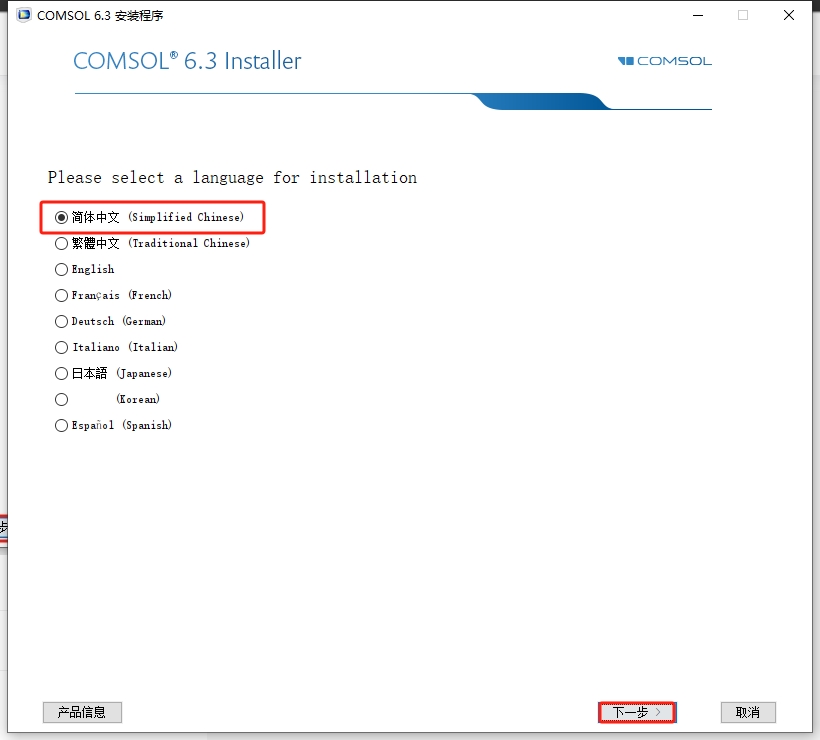Viewport: 820px width, 740px height.
Task: Click the language selection prompt text
Action: [232, 178]
